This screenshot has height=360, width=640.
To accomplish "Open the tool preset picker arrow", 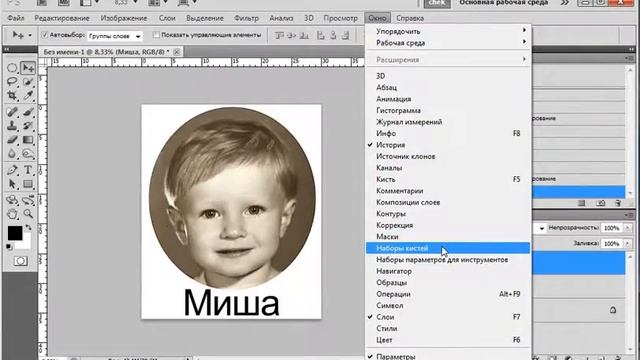I will tap(30, 36).
